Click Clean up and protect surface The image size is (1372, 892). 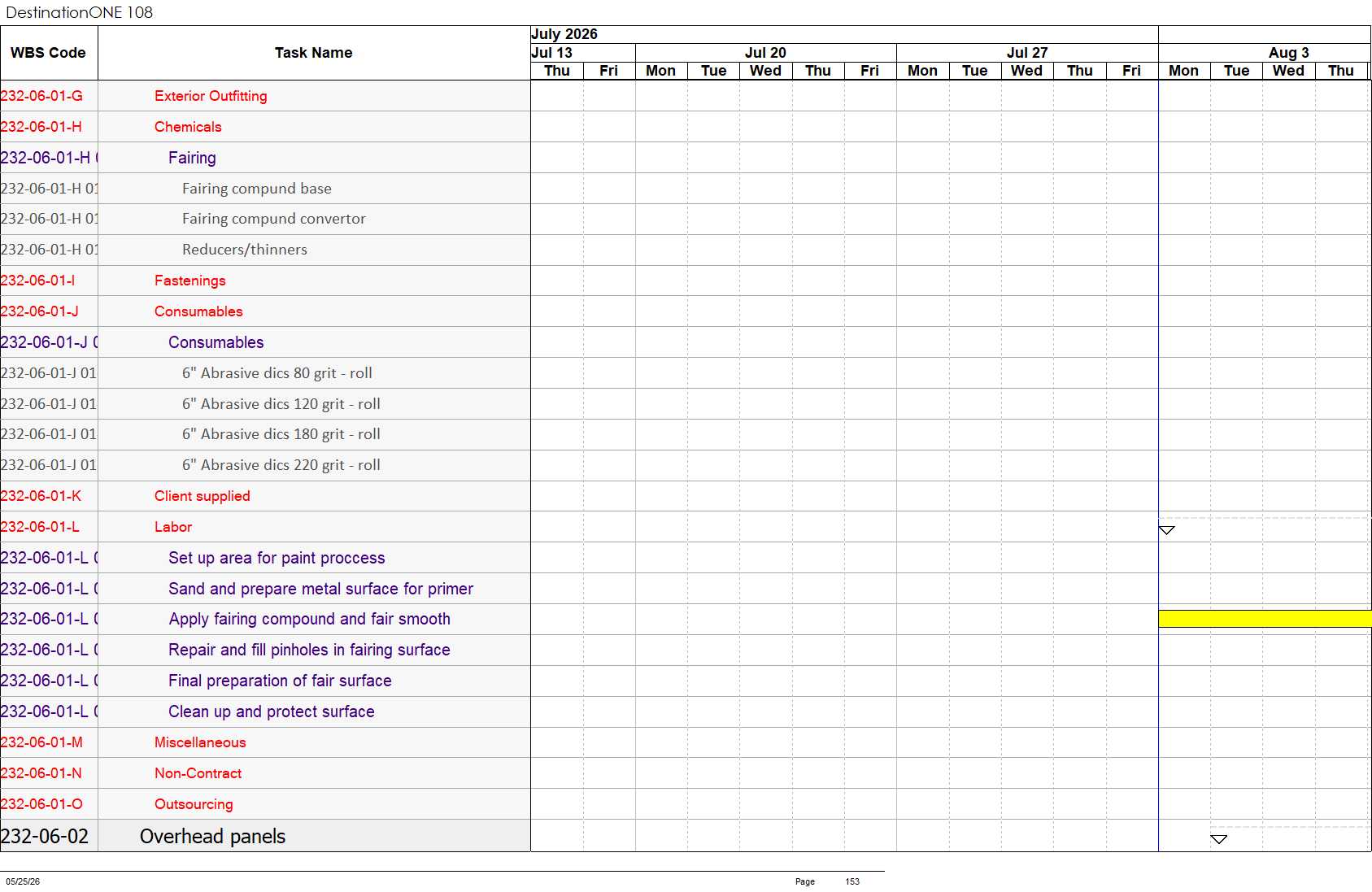point(272,711)
